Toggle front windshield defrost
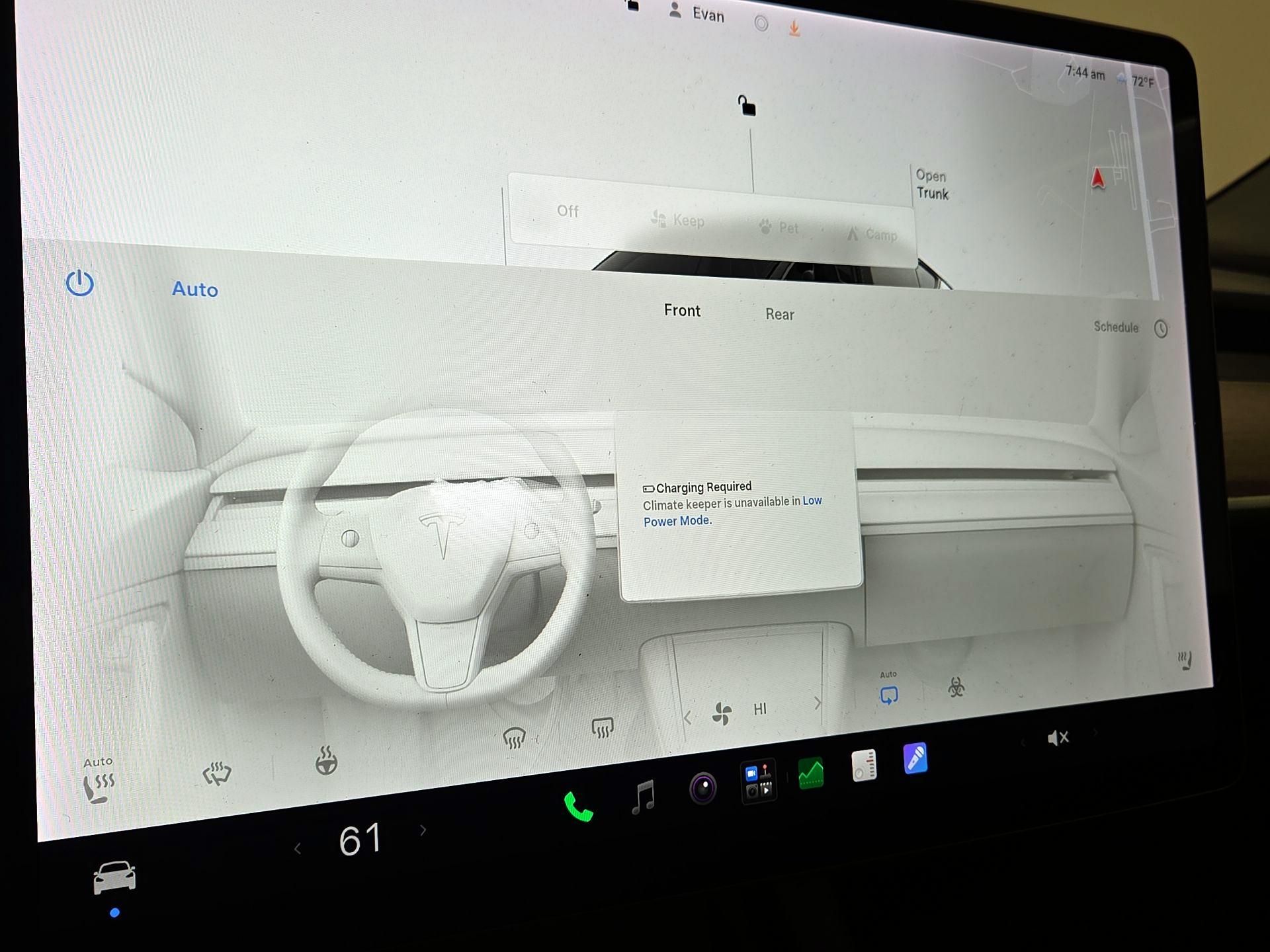The width and height of the screenshot is (1270, 952). click(x=514, y=737)
